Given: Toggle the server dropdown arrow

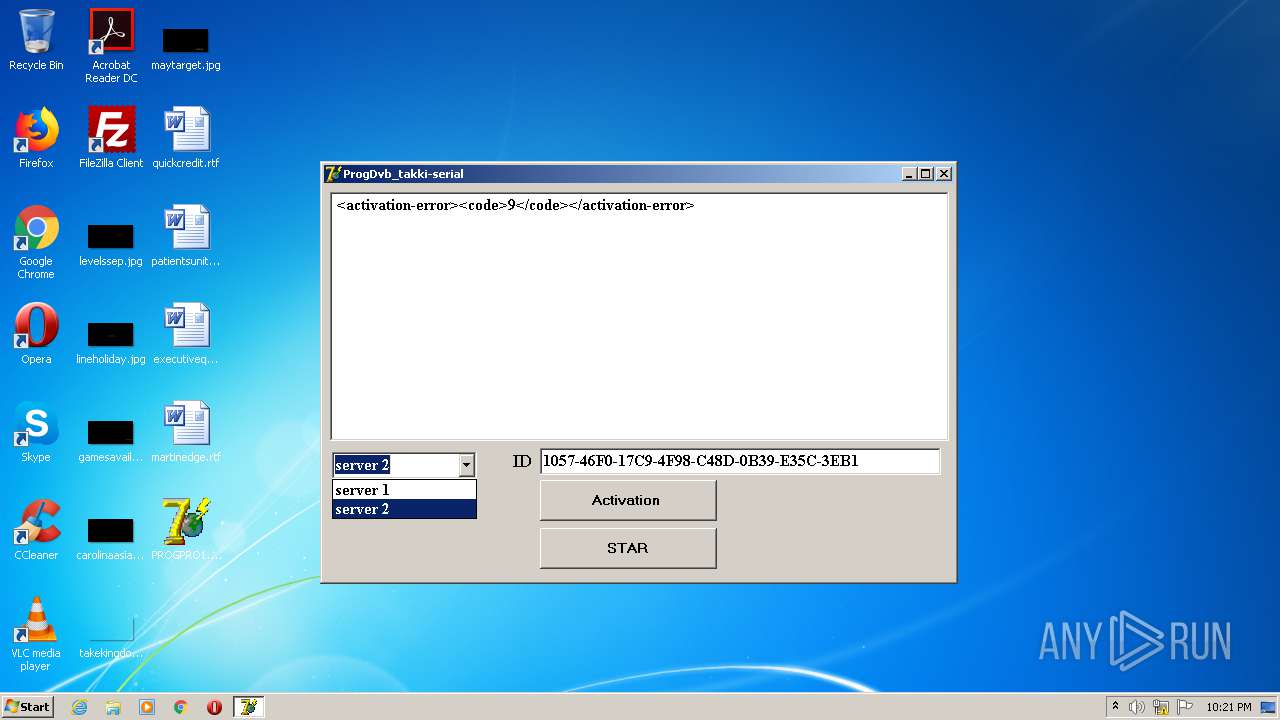Looking at the screenshot, I should [466, 465].
